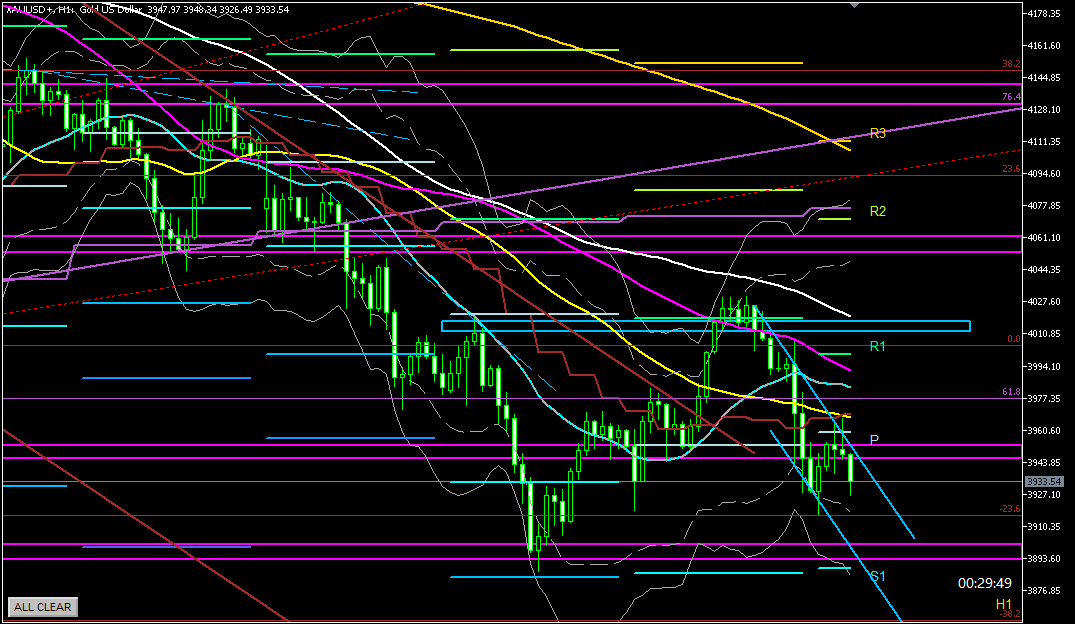
Task: Select the 0.0 Fibonacci level label
Action: 1012,338
